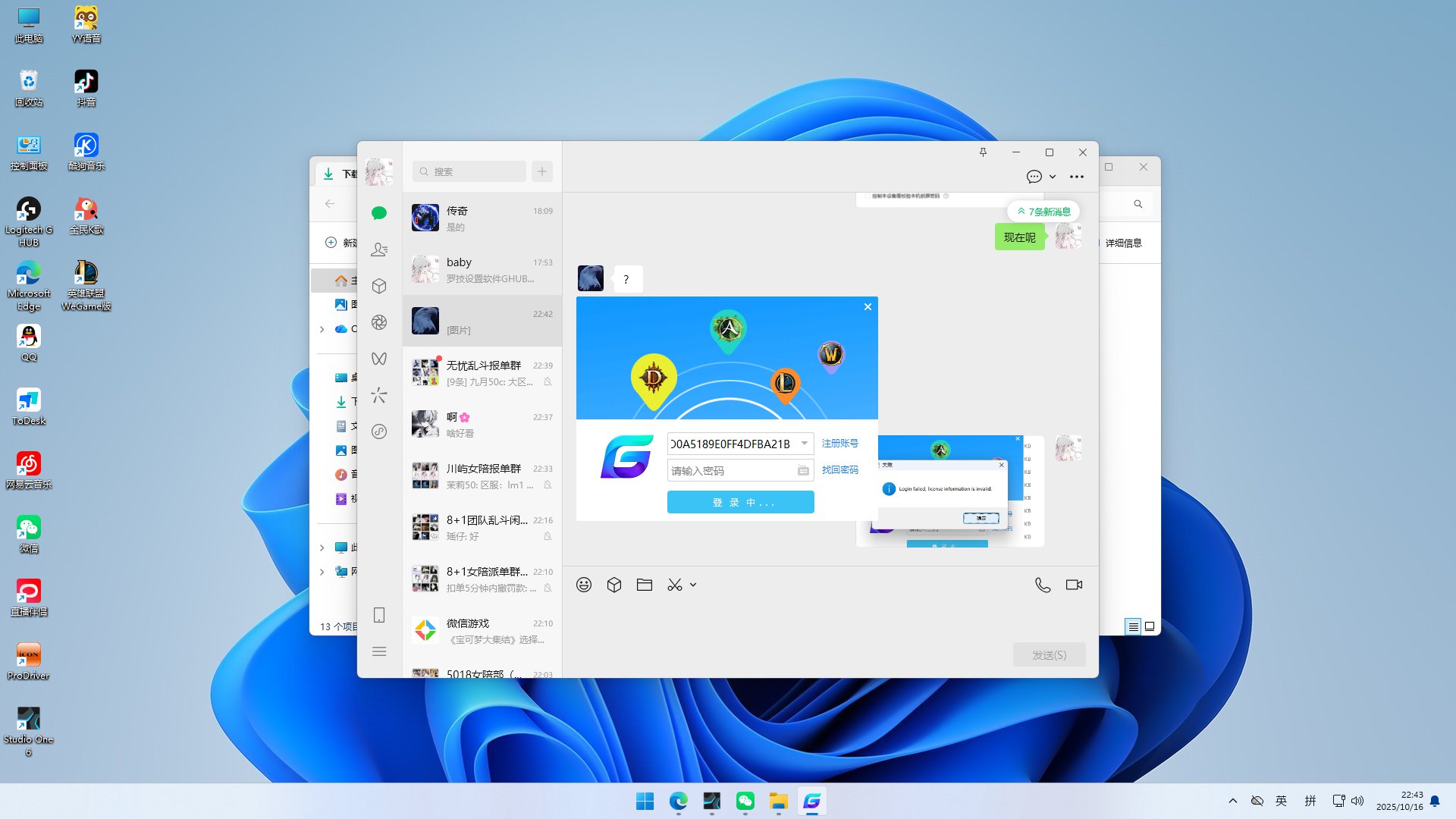The height and width of the screenshot is (819, 1456).
Task: Expand screenshot options arrow beside scissors
Action: 693,585
